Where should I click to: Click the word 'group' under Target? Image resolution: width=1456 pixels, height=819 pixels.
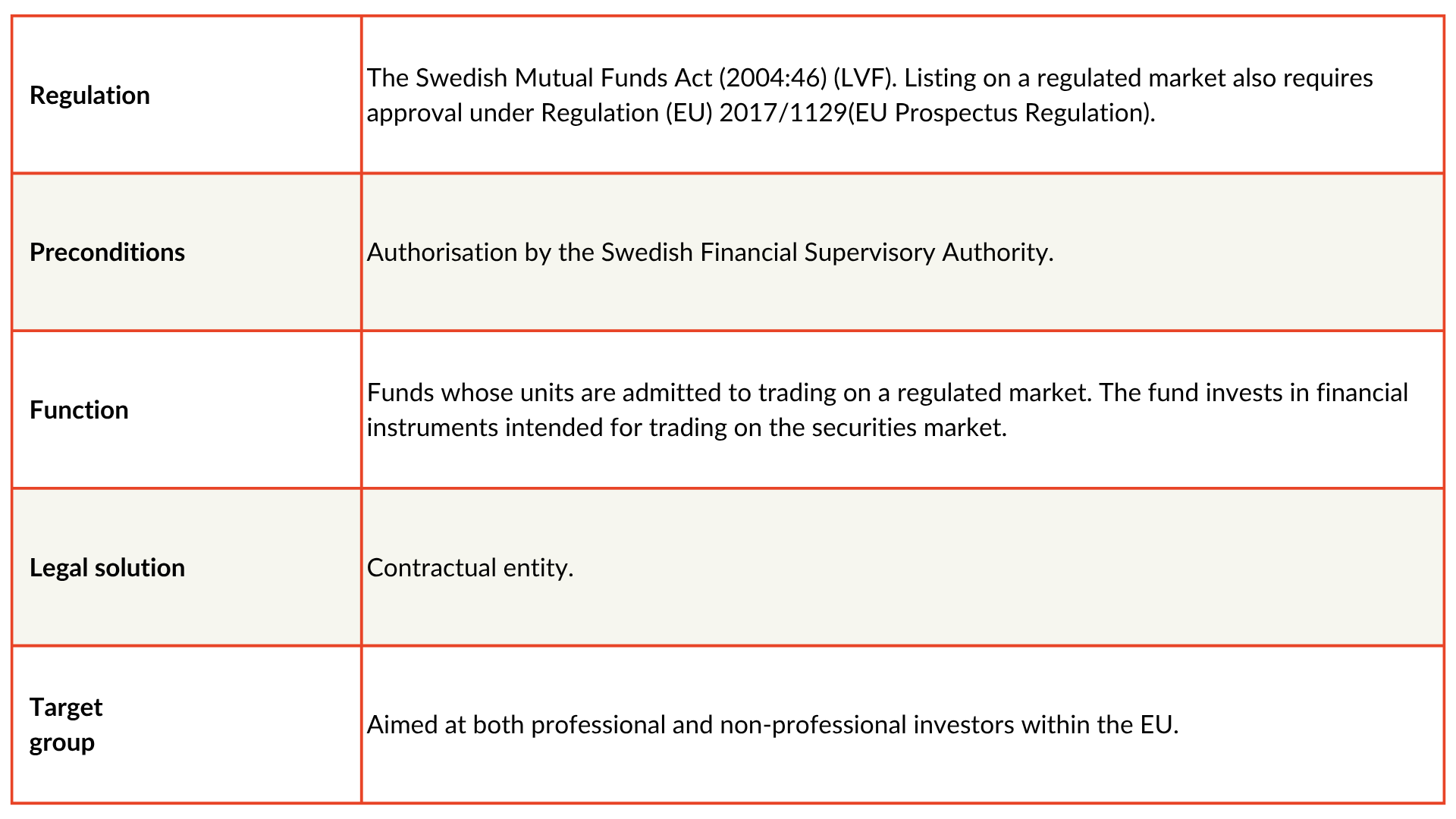click(62, 743)
